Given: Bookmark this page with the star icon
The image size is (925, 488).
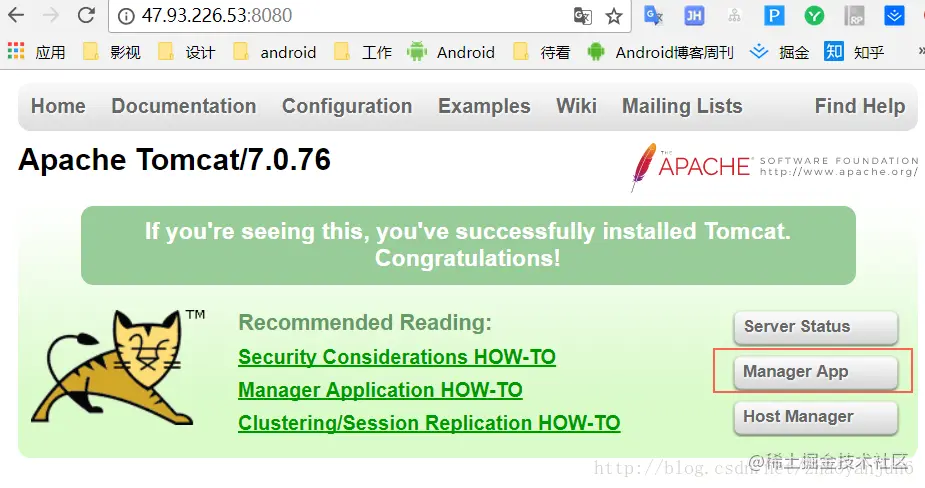Looking at the screenshot, I should pyautogui.click(x=614, y=16).
